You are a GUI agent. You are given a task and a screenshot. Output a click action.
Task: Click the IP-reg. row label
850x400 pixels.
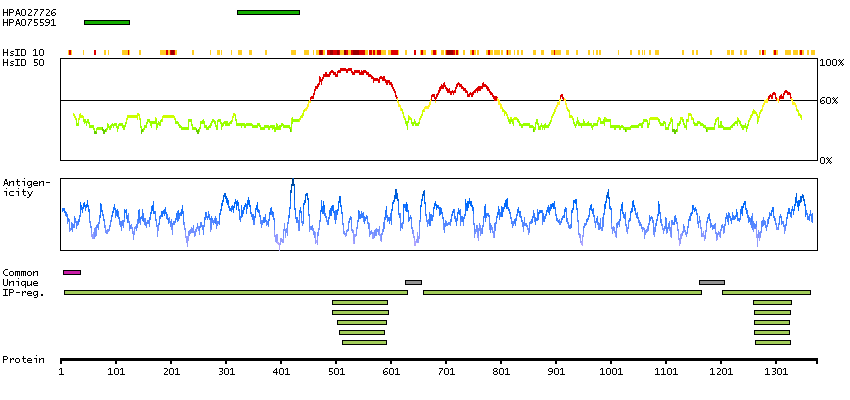point(23,293)
